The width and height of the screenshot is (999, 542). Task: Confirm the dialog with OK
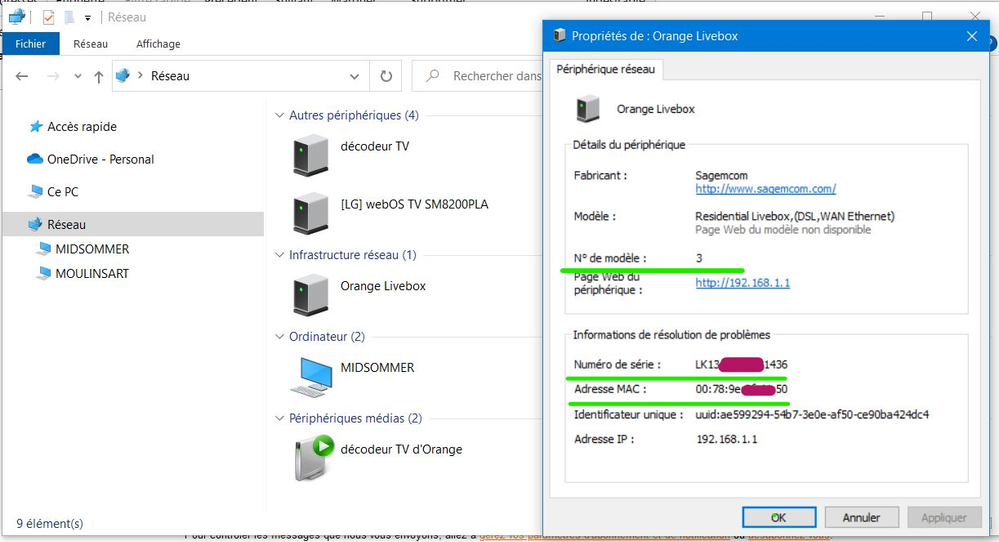pos(779,517)
